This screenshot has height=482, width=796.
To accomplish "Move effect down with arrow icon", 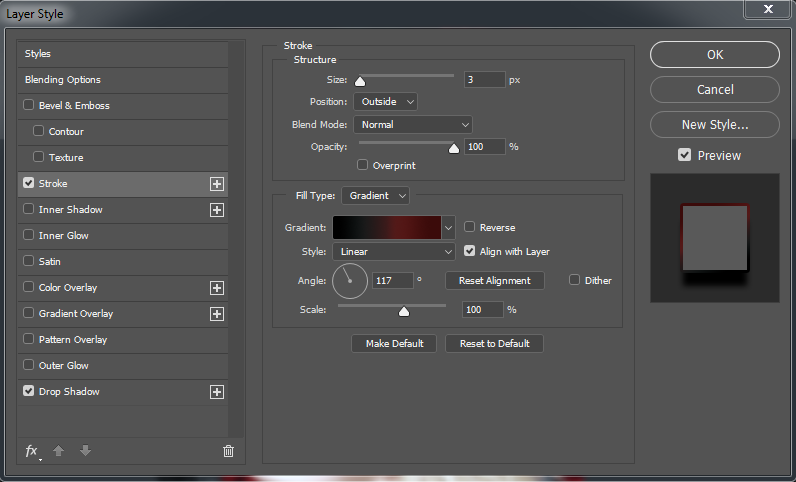I will [85, 451].
